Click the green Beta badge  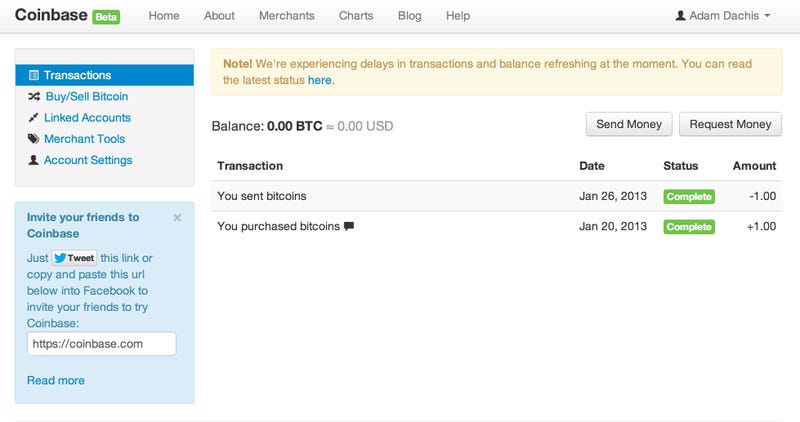106,17
